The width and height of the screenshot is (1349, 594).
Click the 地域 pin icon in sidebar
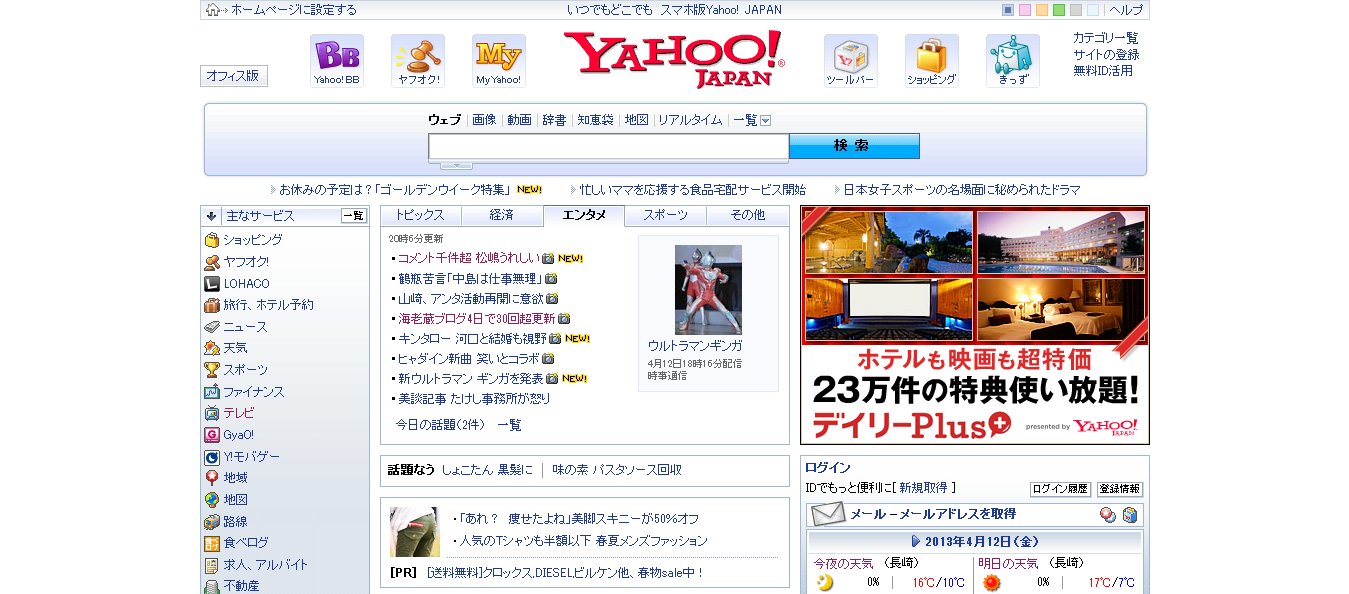(212, 478)
